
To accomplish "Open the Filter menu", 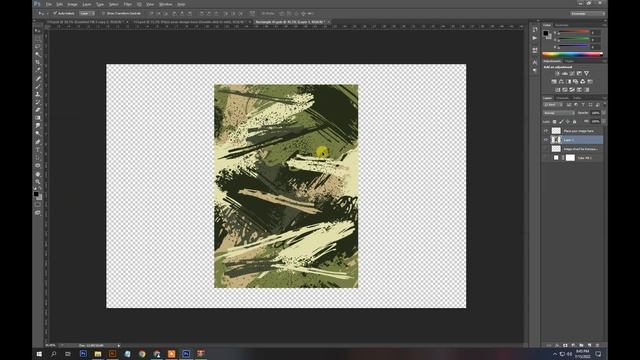I will click(x=128, y=4).
